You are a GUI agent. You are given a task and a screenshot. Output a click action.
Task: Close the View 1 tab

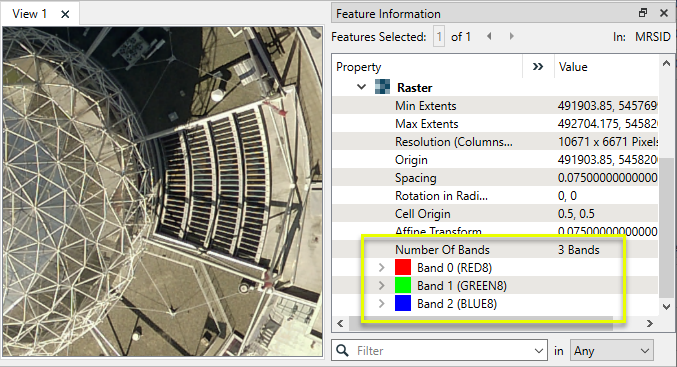[65, 14]
